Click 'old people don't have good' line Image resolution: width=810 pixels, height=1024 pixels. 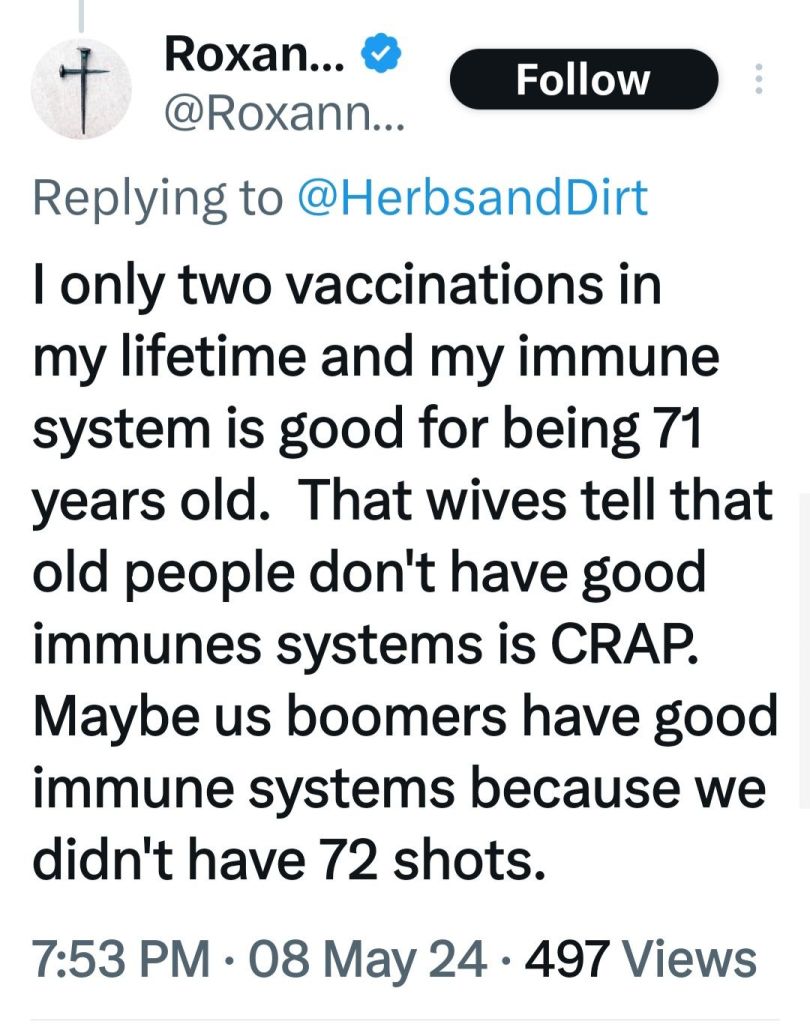(370, 573)
